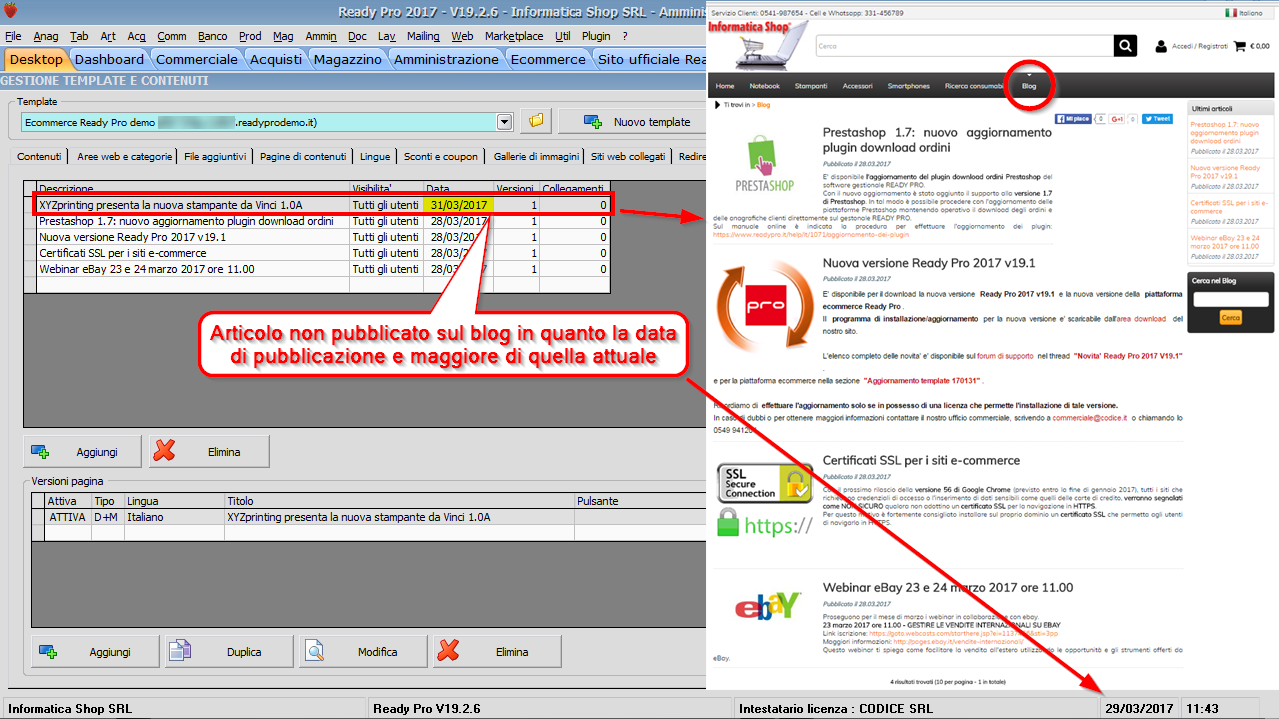Open the Siti web collegati tab
This screenshot has width=1279, height=719.
point(630,156)
